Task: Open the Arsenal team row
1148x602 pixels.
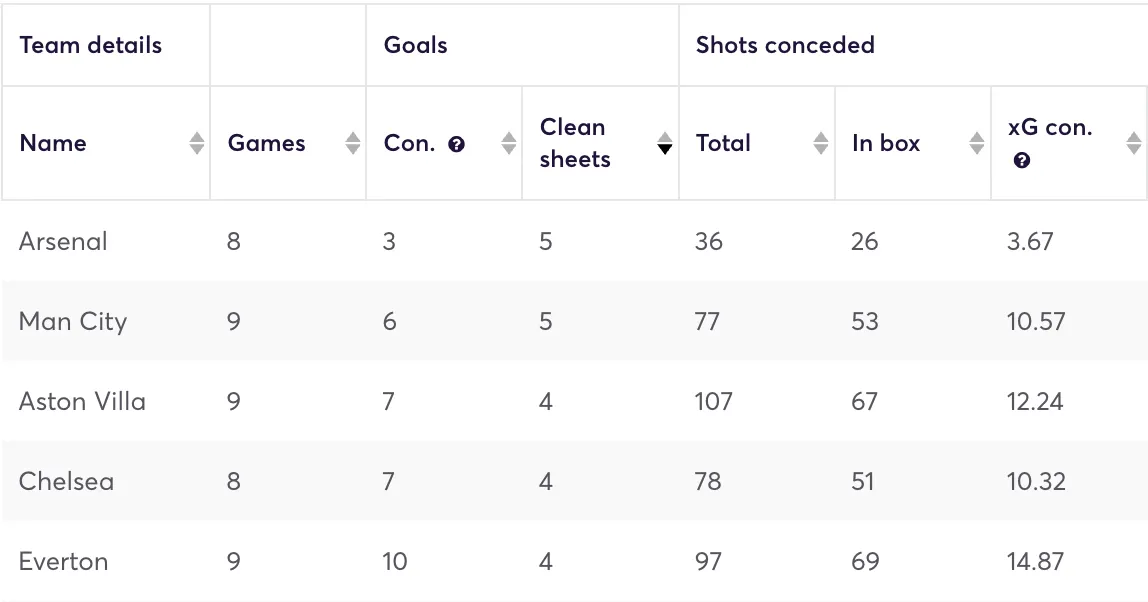Action: [x=63, y=241]
